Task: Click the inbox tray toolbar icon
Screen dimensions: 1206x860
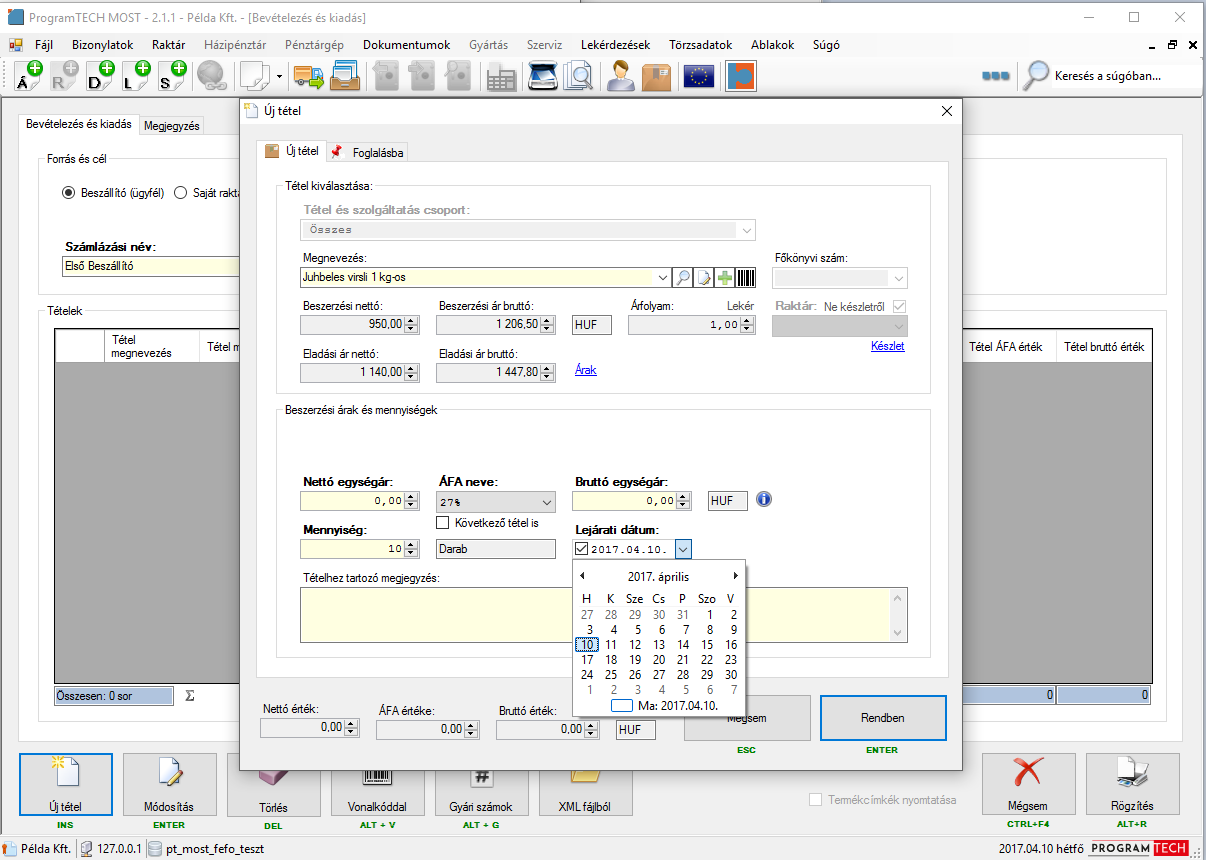Action: tap(344, 76)
